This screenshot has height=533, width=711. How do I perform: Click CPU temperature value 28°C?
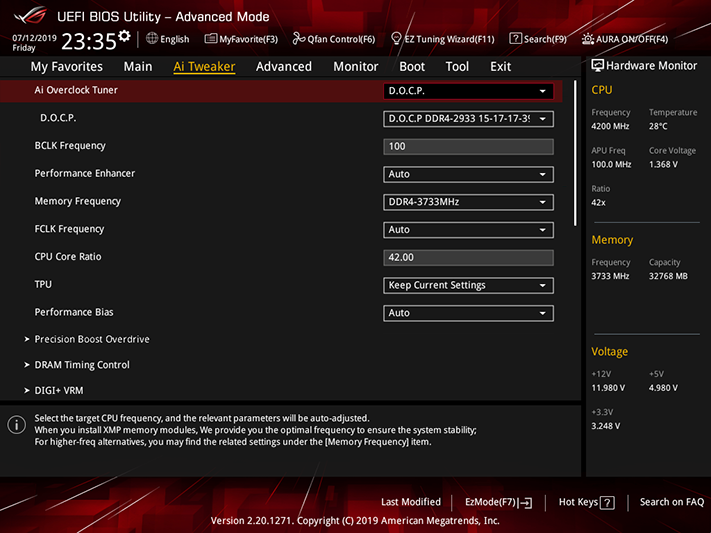point(658,126)
